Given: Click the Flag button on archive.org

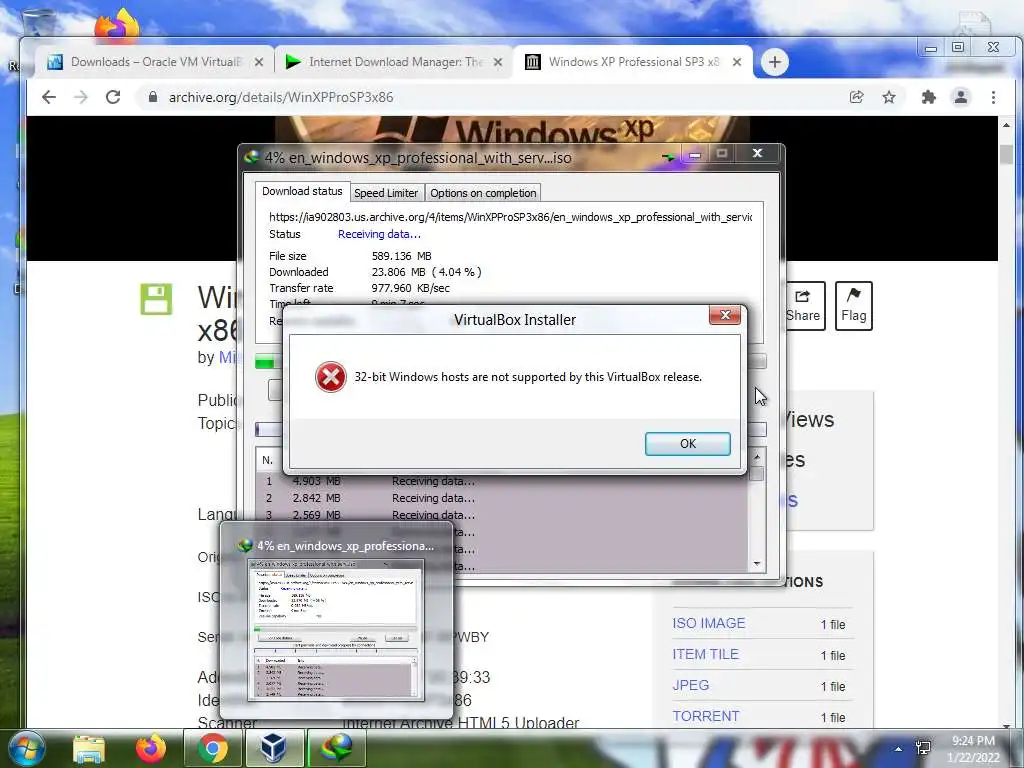Looking at the screenshot, I should (x=854, y=306).
